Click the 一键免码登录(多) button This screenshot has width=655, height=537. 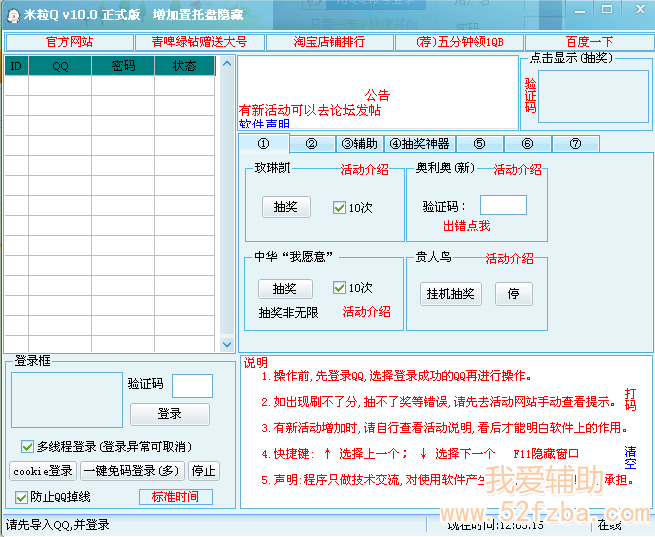tap(132, 471)
